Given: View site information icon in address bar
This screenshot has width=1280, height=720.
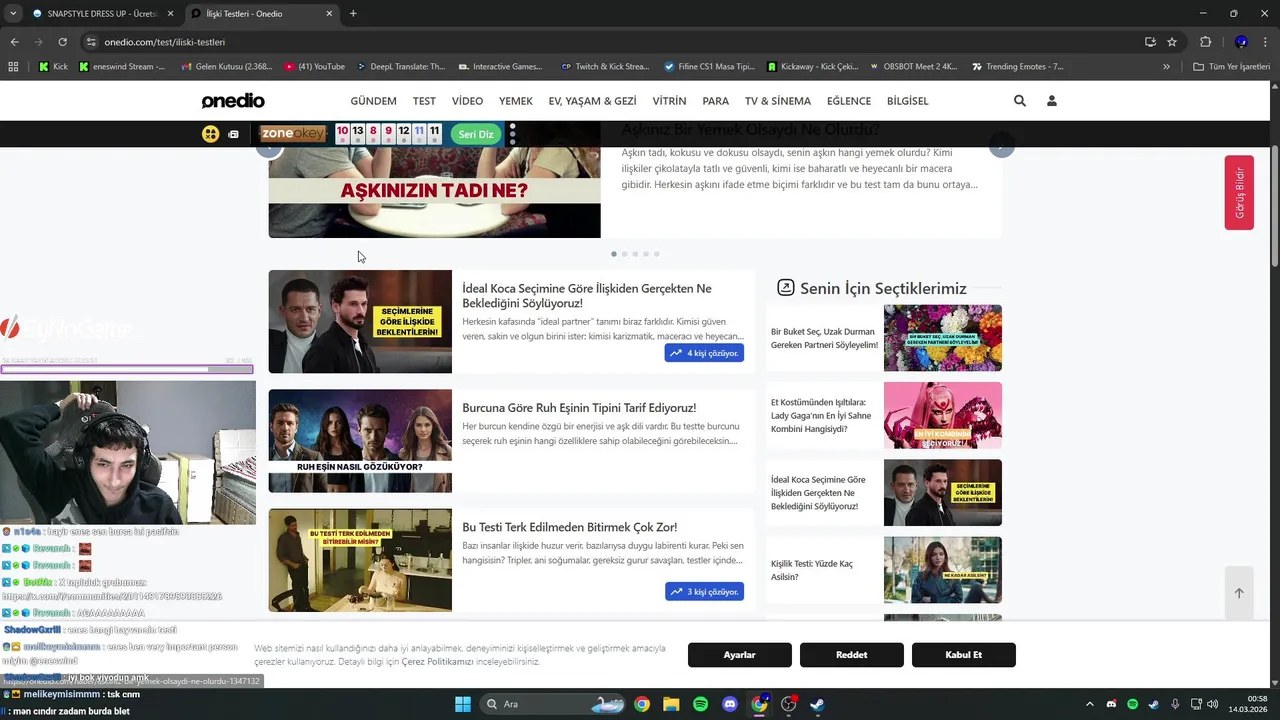Looking at the screenshot, I should pos(91,42).
